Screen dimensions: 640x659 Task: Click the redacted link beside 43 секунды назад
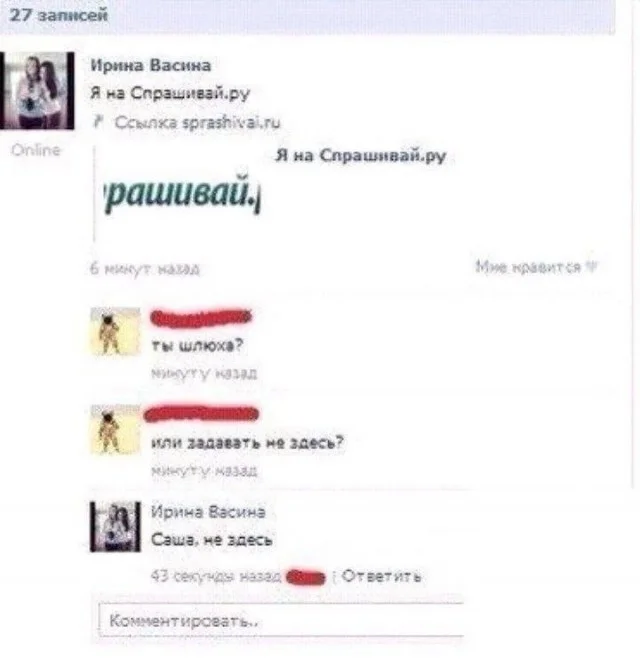[306, 577]
